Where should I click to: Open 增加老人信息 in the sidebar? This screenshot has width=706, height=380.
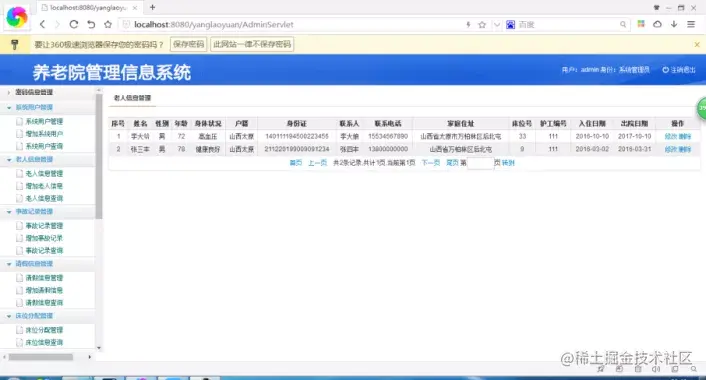[x=44, y=186]
